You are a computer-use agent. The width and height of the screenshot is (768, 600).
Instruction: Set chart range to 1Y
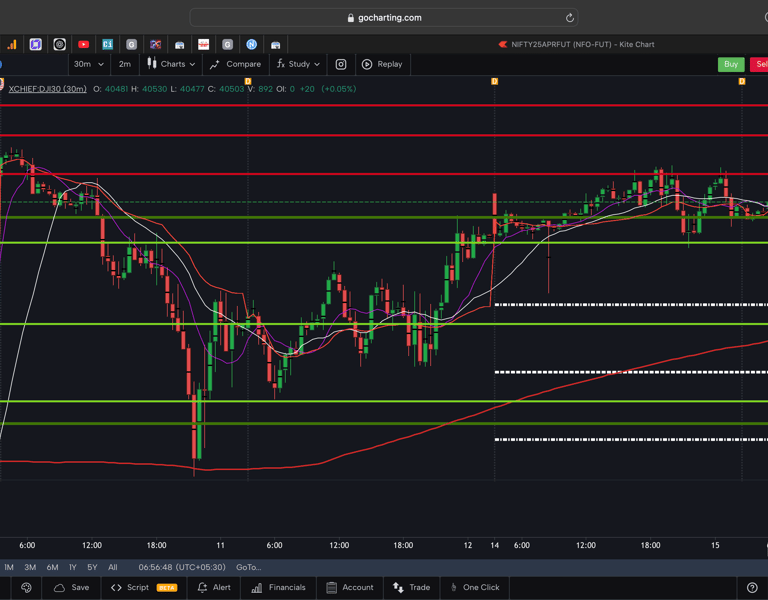(72, 567)
